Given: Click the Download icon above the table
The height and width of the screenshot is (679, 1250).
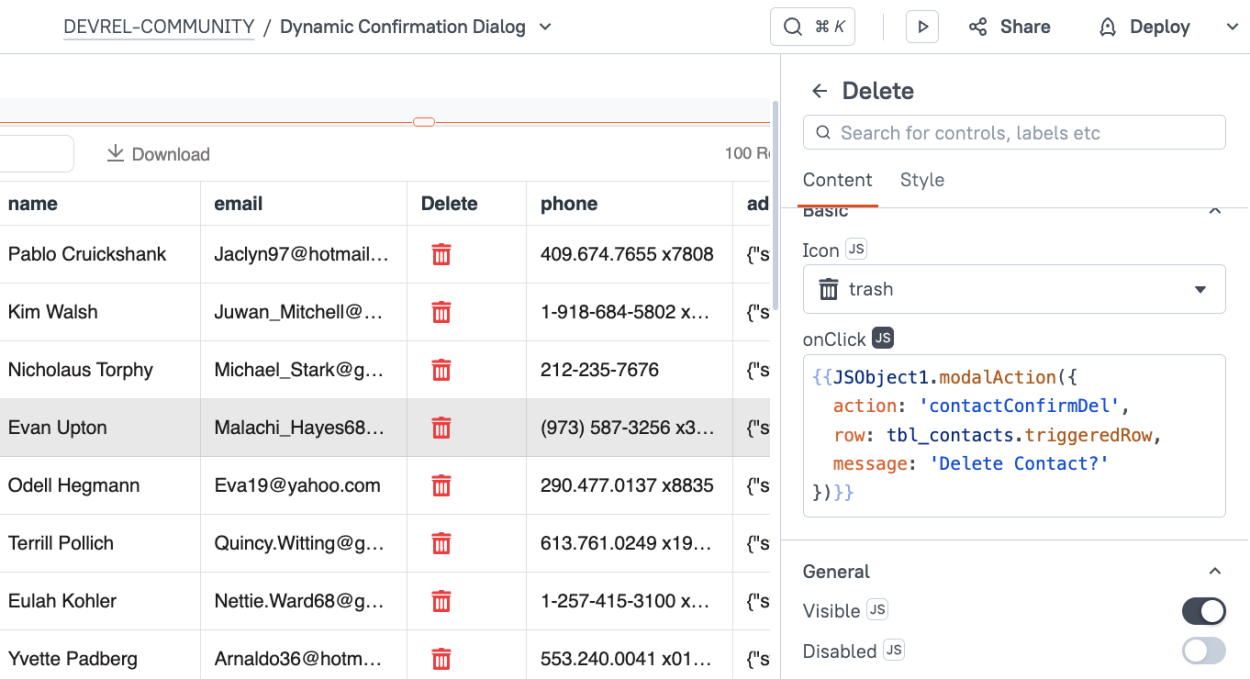Looking at the screenshot, I should click(x=115, y=153).
